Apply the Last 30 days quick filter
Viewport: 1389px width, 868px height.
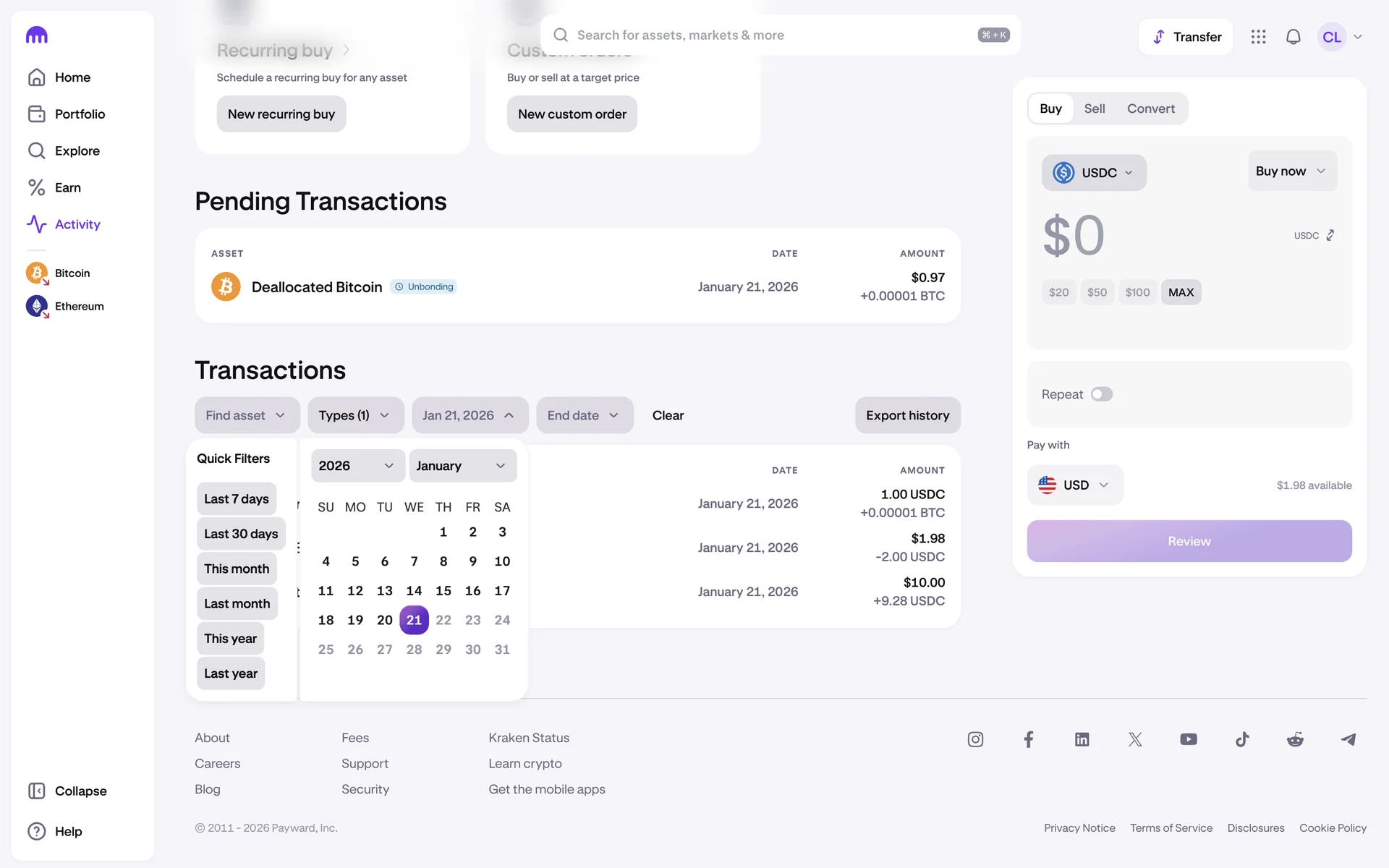241,534
